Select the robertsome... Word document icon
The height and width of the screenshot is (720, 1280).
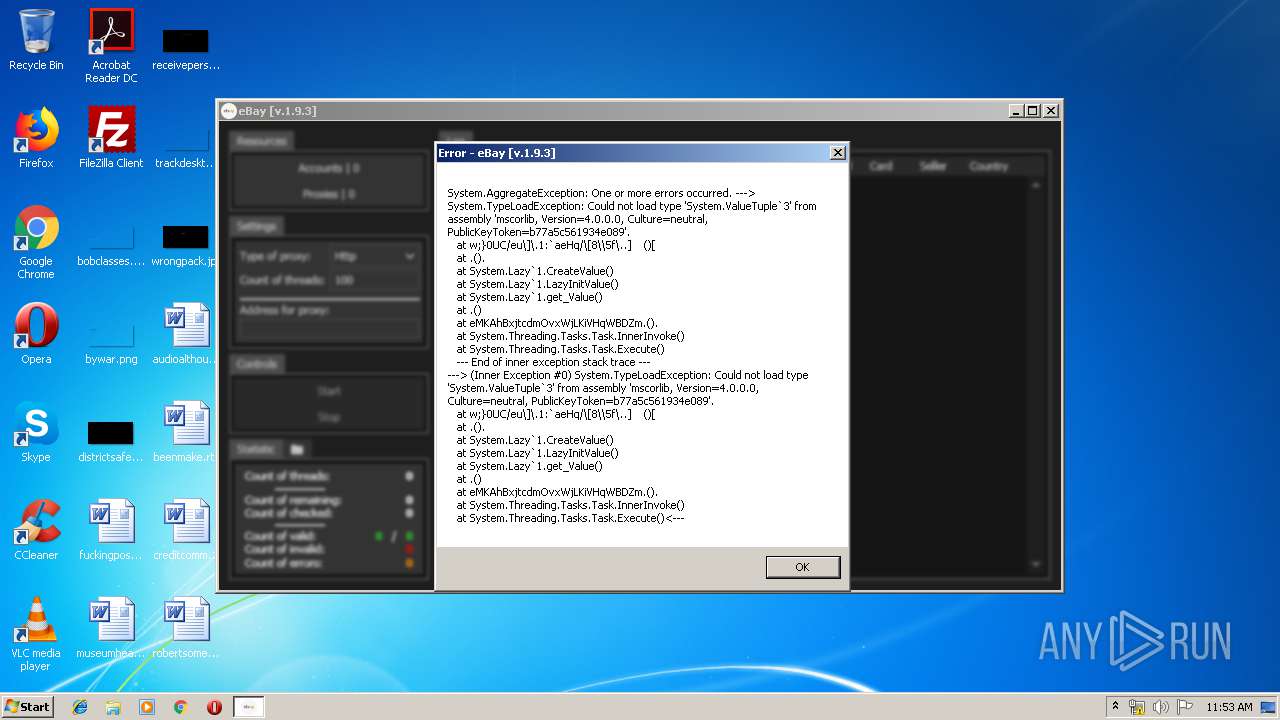coord(186,628)
